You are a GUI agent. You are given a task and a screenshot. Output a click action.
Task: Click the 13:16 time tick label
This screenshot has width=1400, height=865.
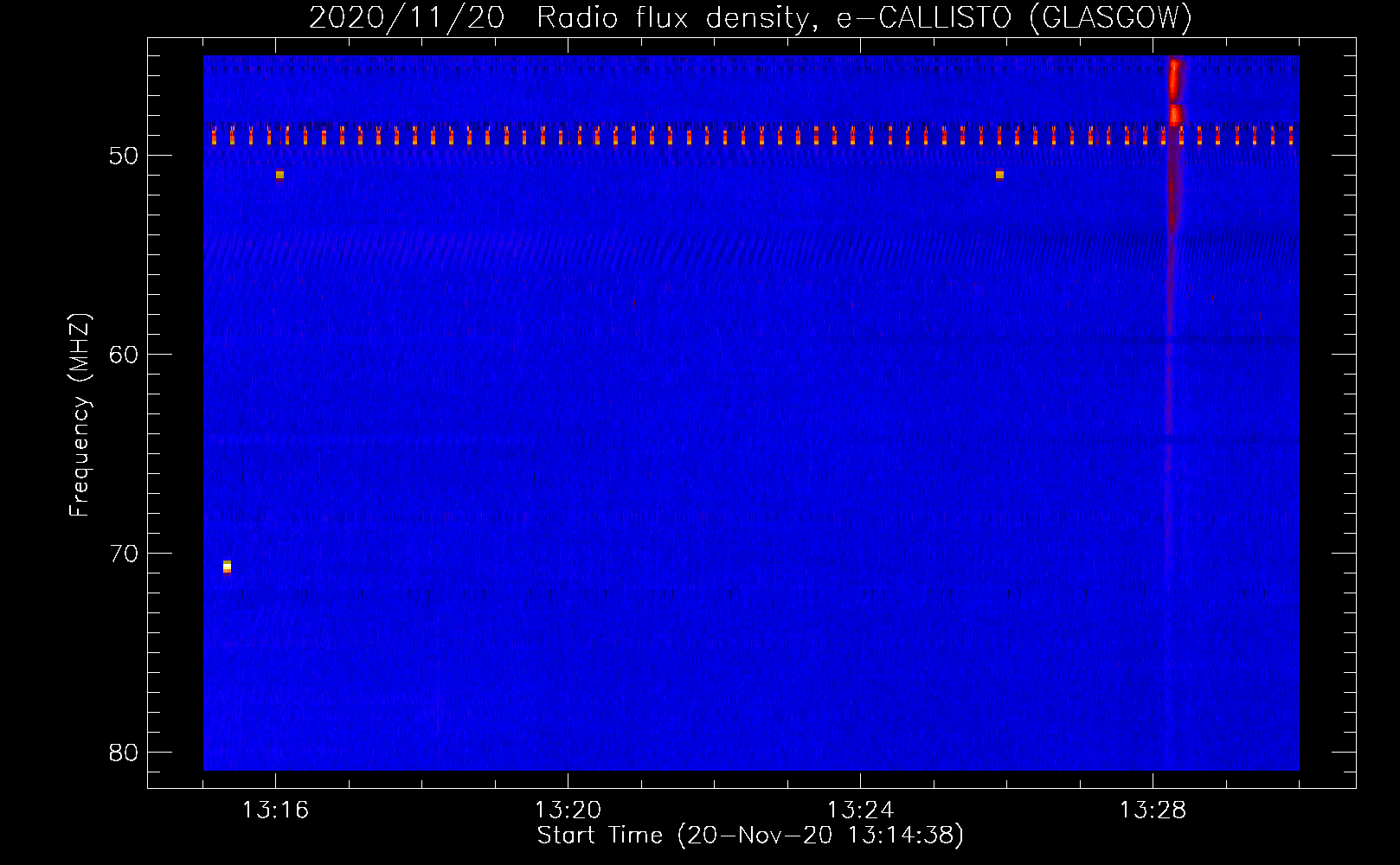click(275, 810)
